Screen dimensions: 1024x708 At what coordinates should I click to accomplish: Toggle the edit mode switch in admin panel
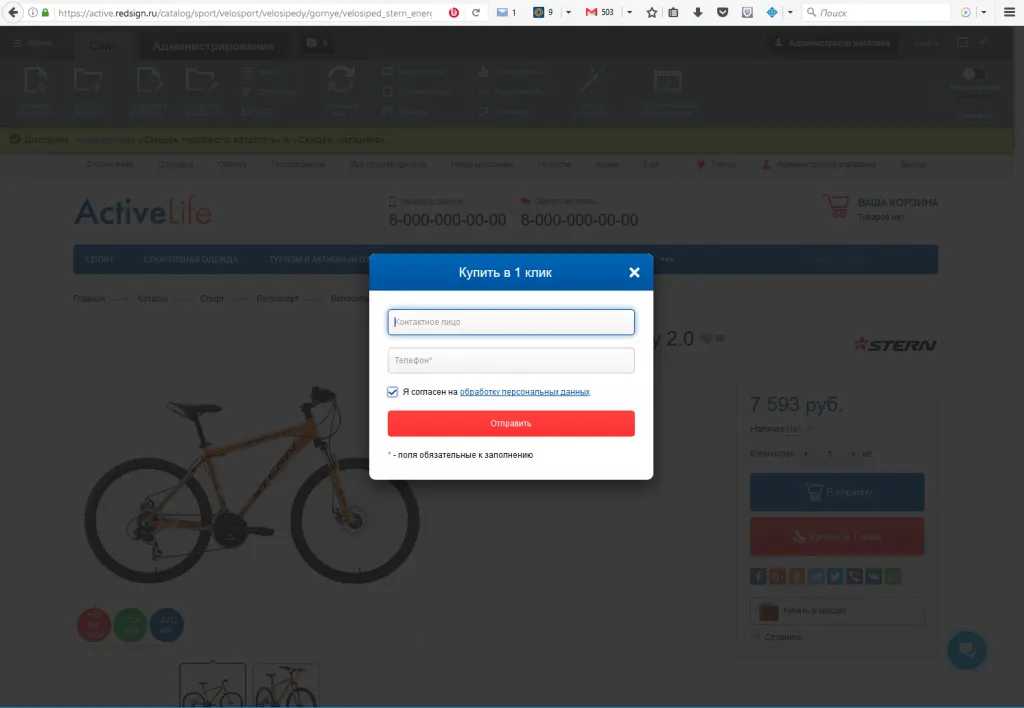point(973,74)
